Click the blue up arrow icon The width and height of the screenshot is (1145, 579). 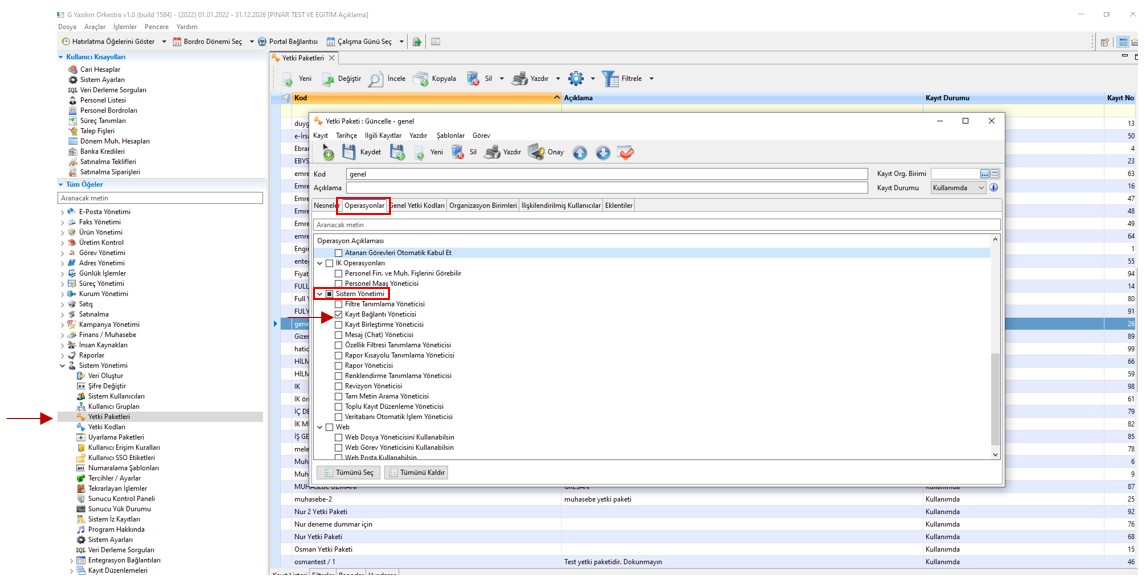pos(580,152)
